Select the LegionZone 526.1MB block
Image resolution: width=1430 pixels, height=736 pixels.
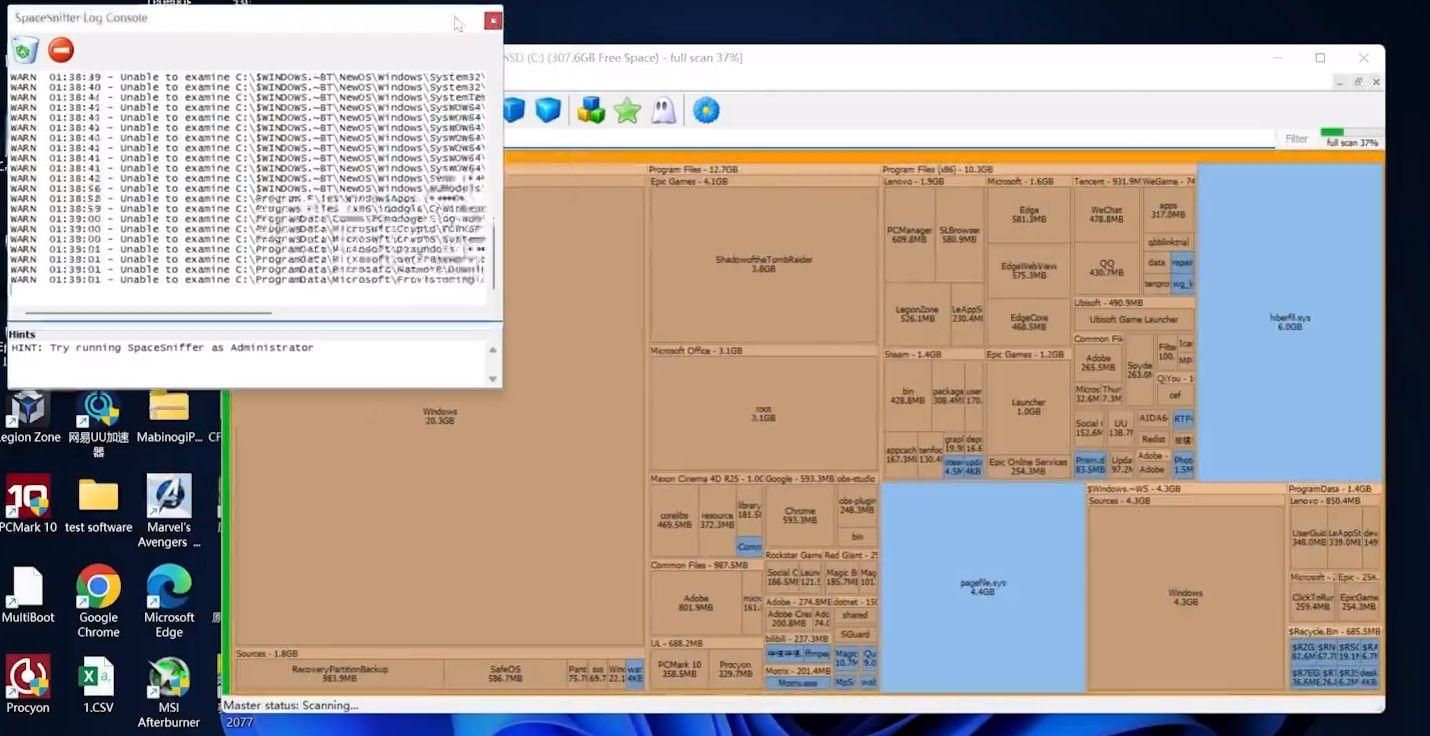coord(917,315)
